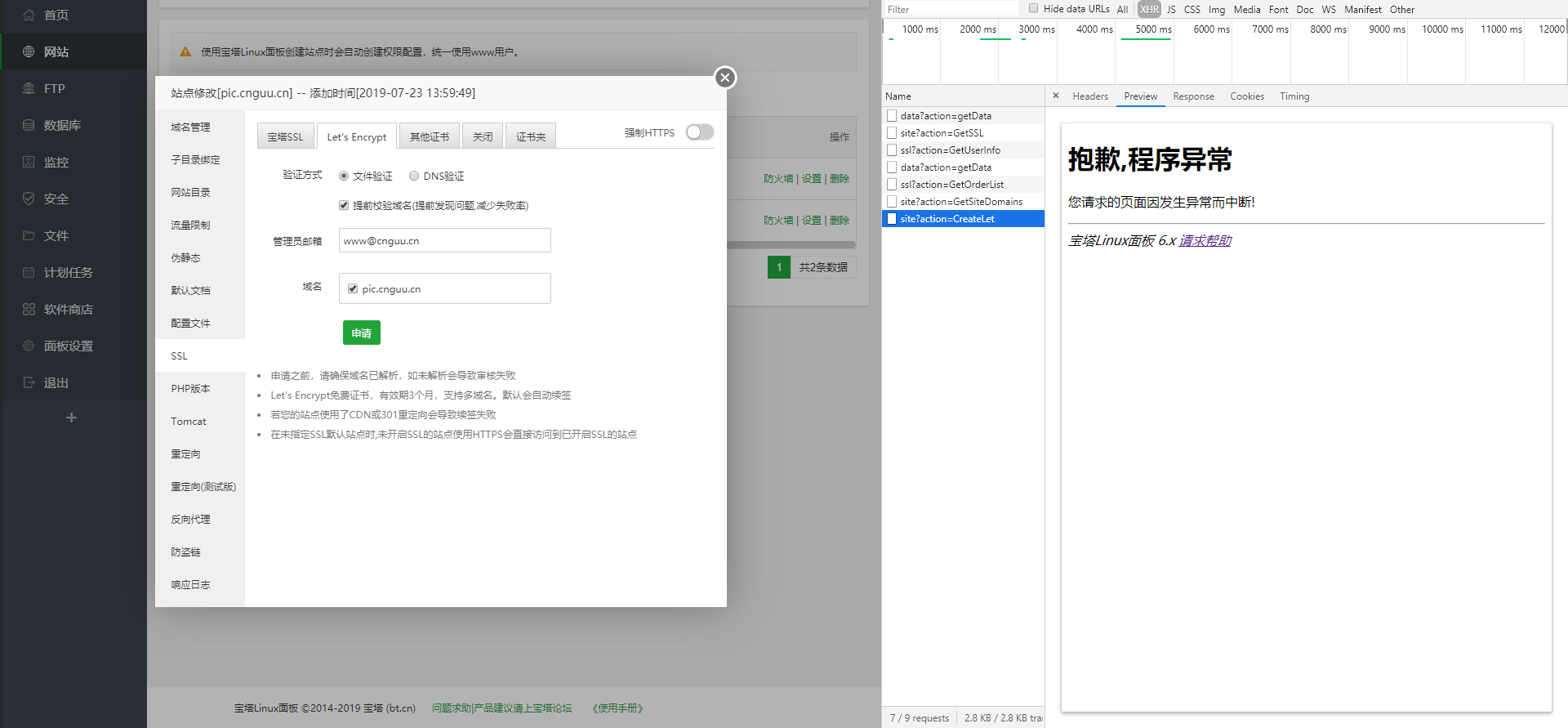Click page 1 pagination button
This screenshot has width=1568, height=728.
tap(779, 267)
